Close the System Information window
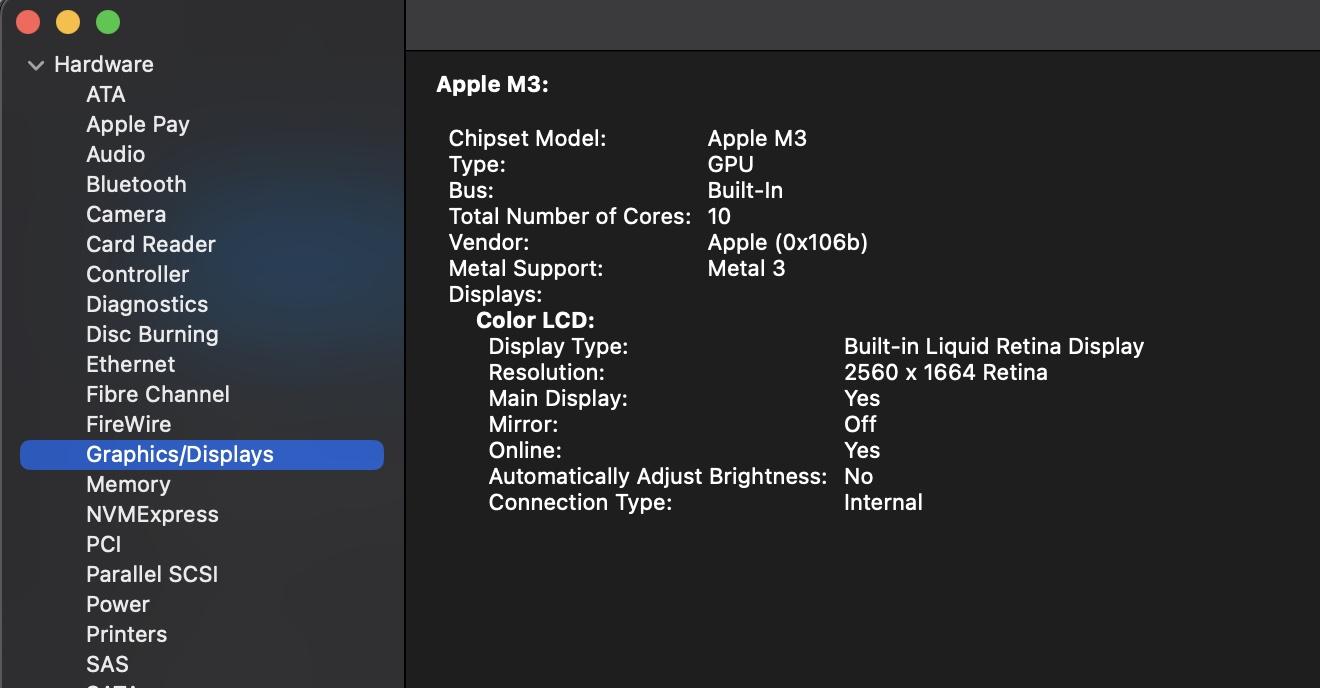This screenshot has height=688, width=1320. tap(28, 21)
